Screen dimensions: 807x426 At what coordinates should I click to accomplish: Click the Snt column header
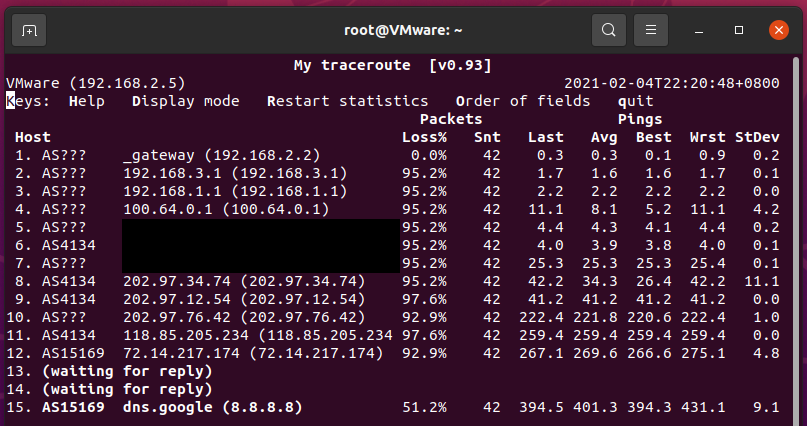point(487,137)
